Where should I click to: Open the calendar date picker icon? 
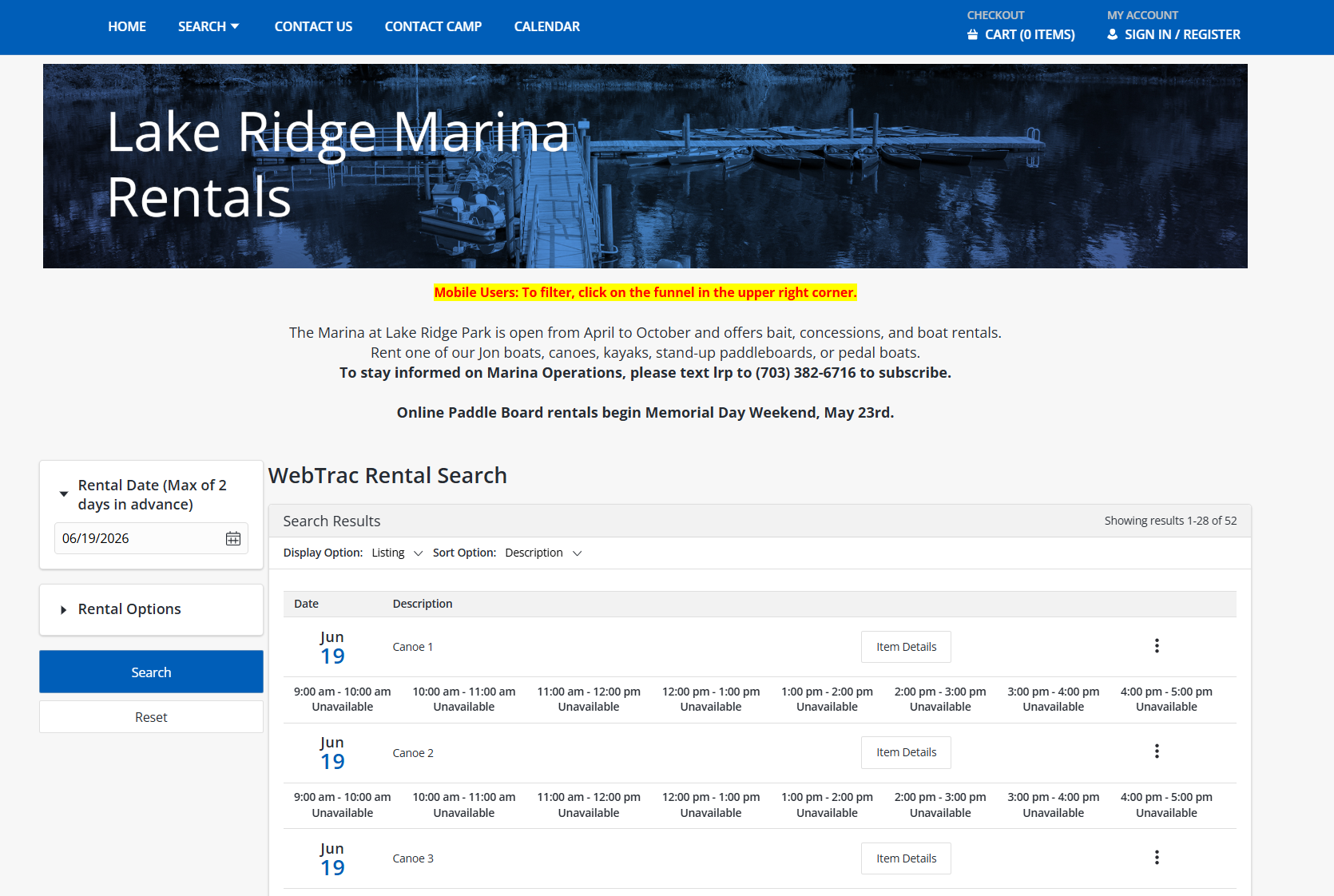(232, 538)
